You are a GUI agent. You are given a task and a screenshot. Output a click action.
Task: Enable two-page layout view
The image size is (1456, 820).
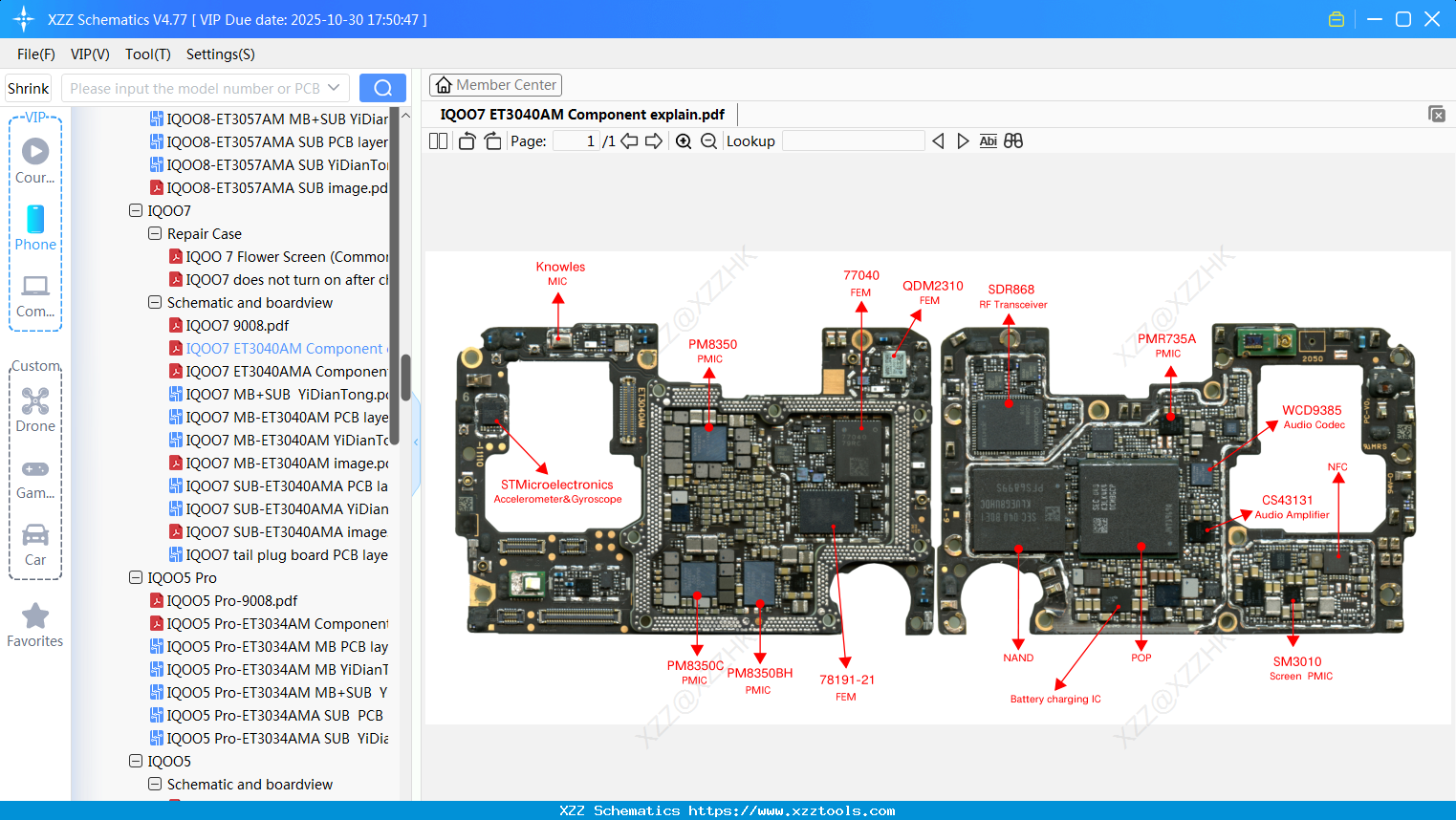coord(438,140)
